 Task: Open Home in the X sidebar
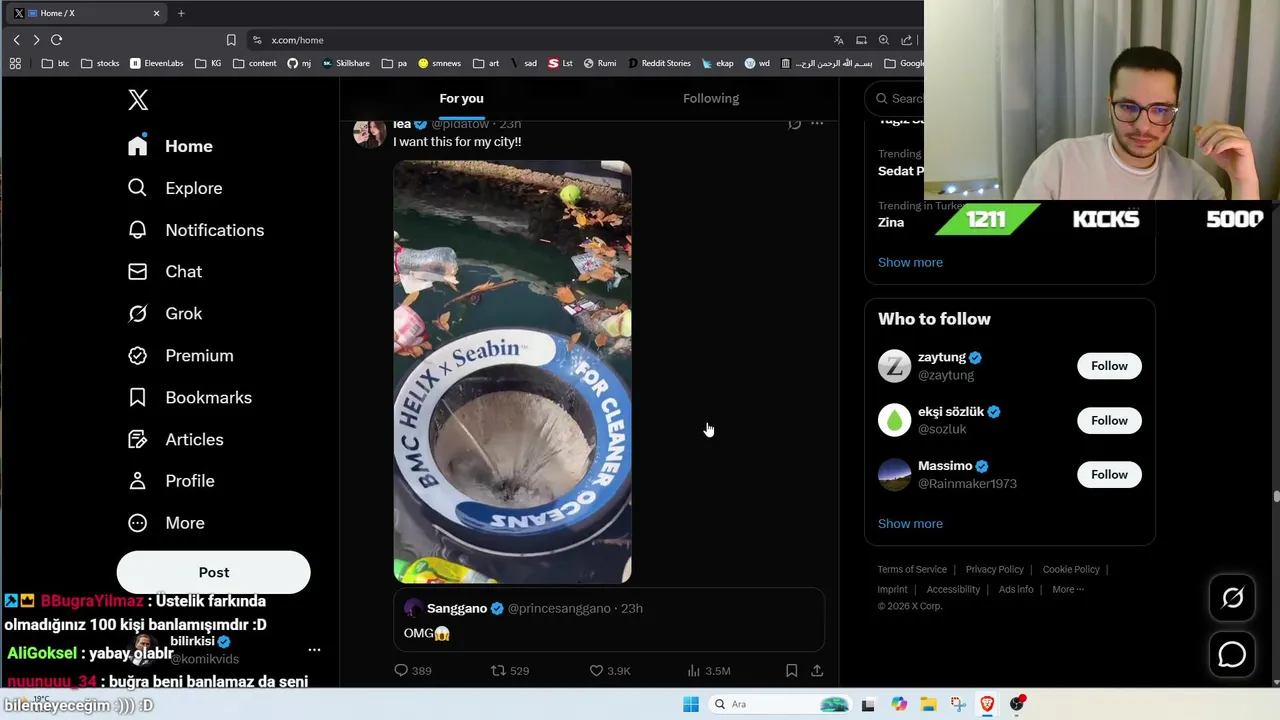[x=171, y=146]
